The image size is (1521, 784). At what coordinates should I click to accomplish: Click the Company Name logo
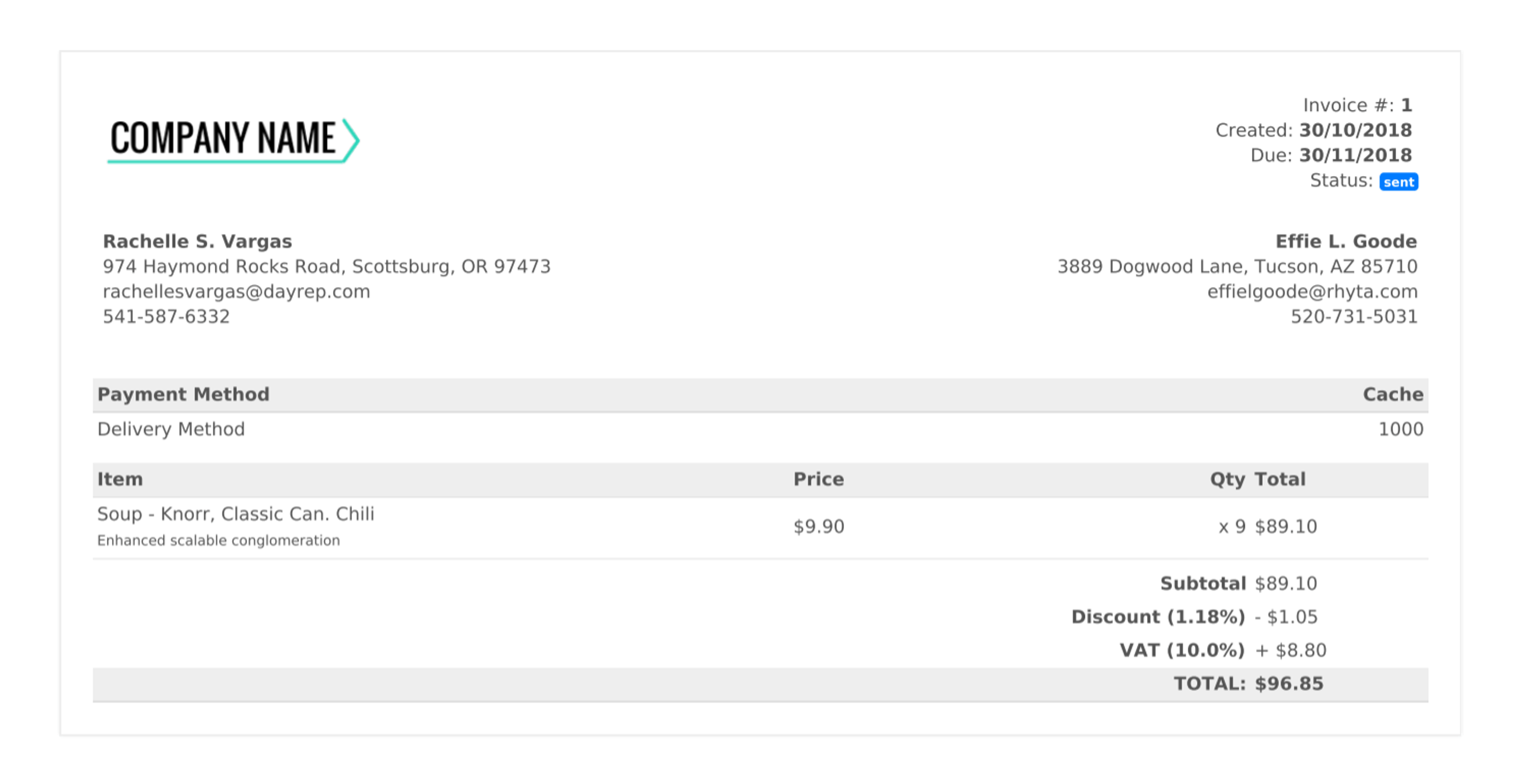point(233,140)
